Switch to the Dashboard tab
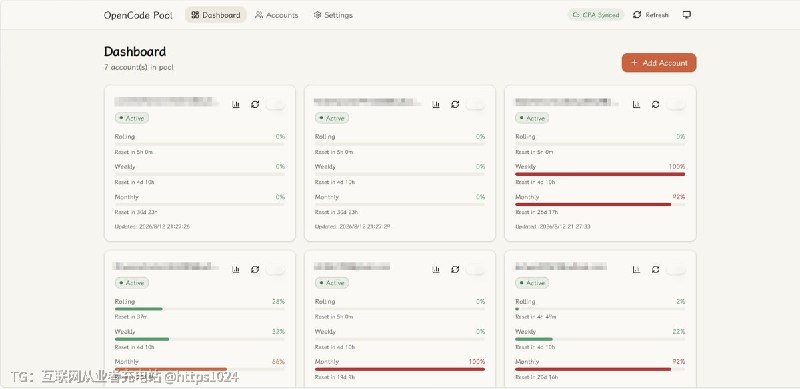 tap(216, 15)
